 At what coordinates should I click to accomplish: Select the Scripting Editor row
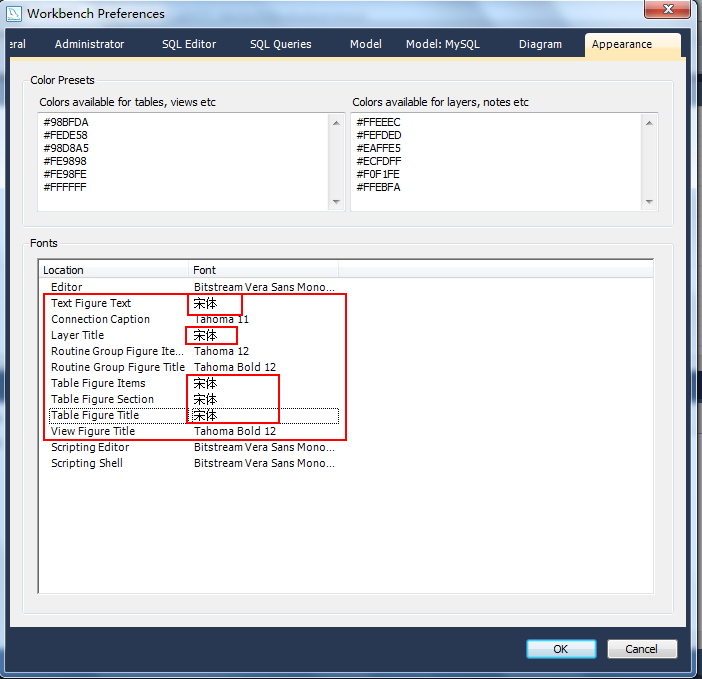193,447
